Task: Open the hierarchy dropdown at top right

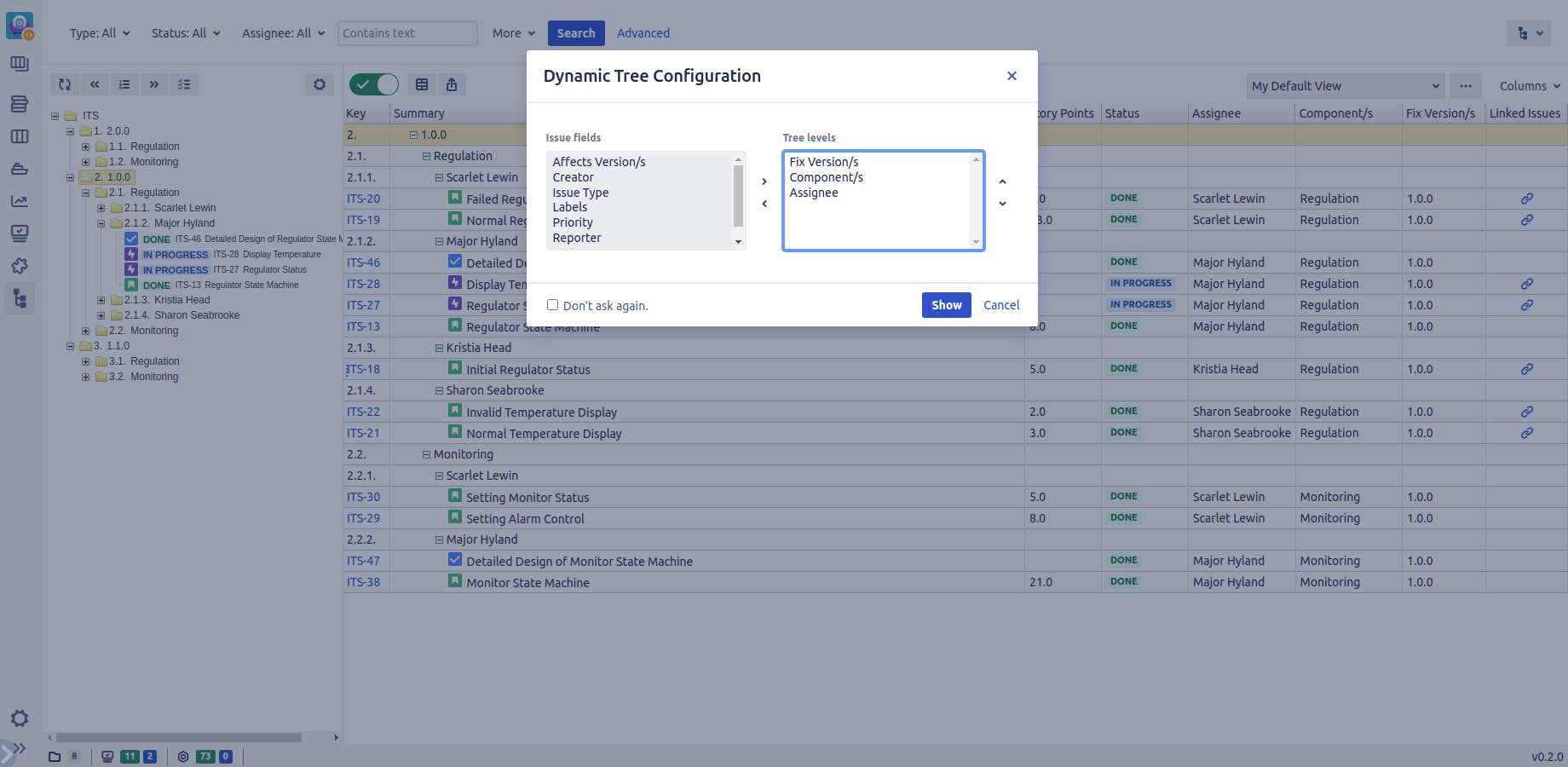Action: click(1529, 33)
